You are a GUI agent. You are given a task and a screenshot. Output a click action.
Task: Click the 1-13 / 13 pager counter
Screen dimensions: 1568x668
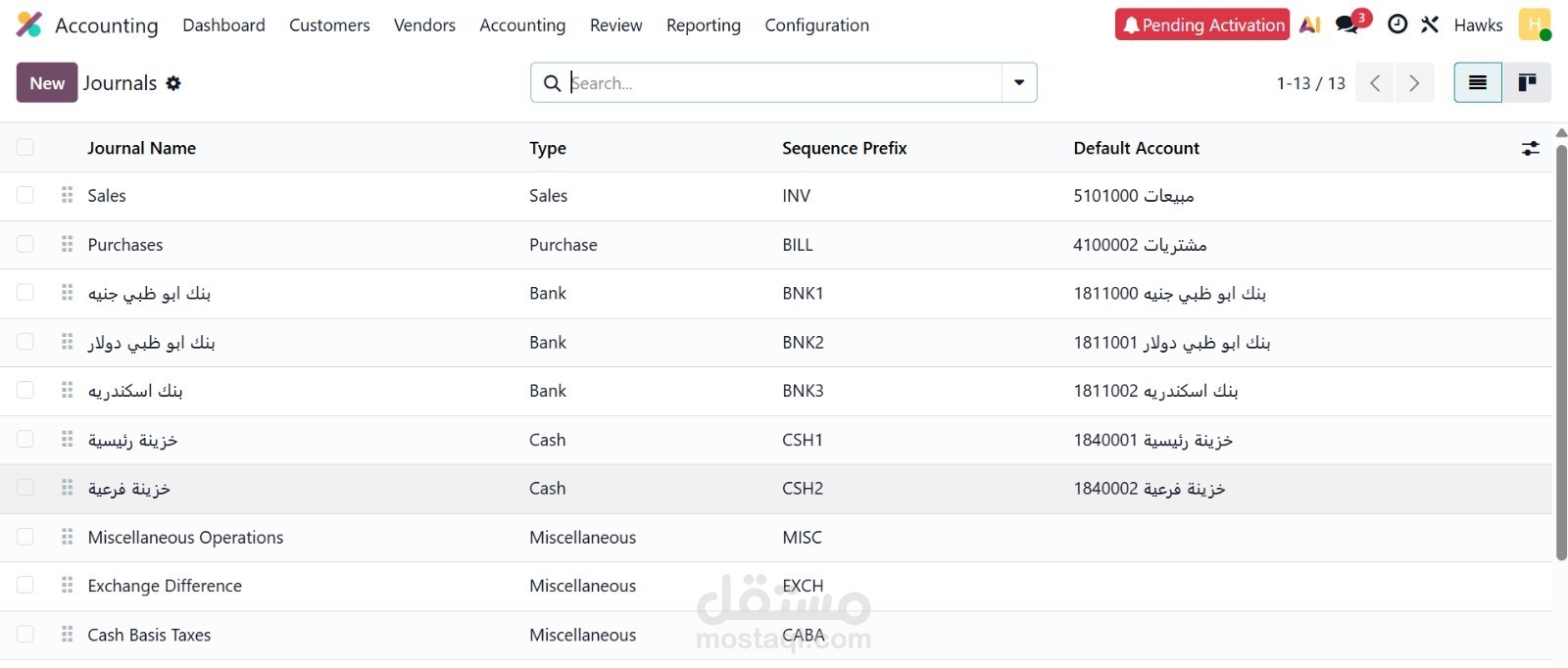pos(1310,83)
